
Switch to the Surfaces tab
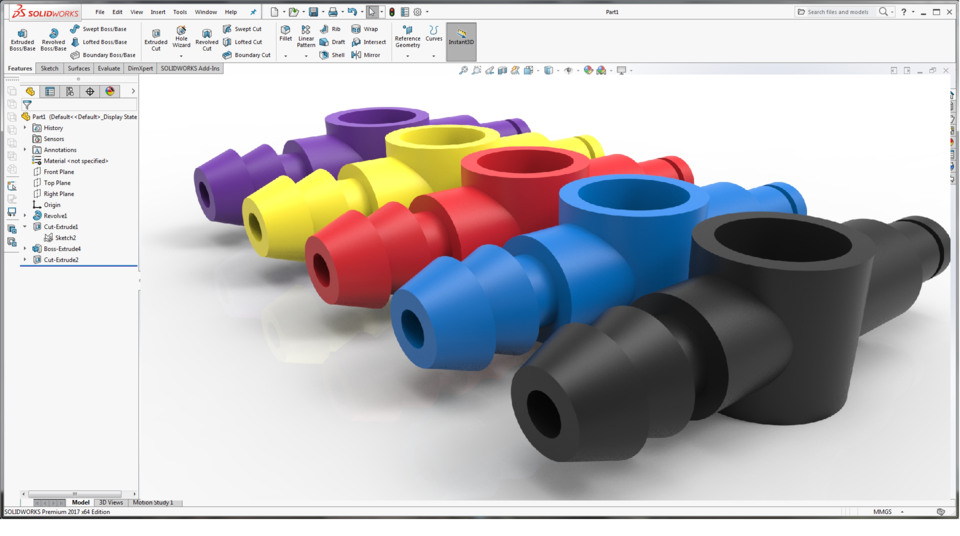78,68
